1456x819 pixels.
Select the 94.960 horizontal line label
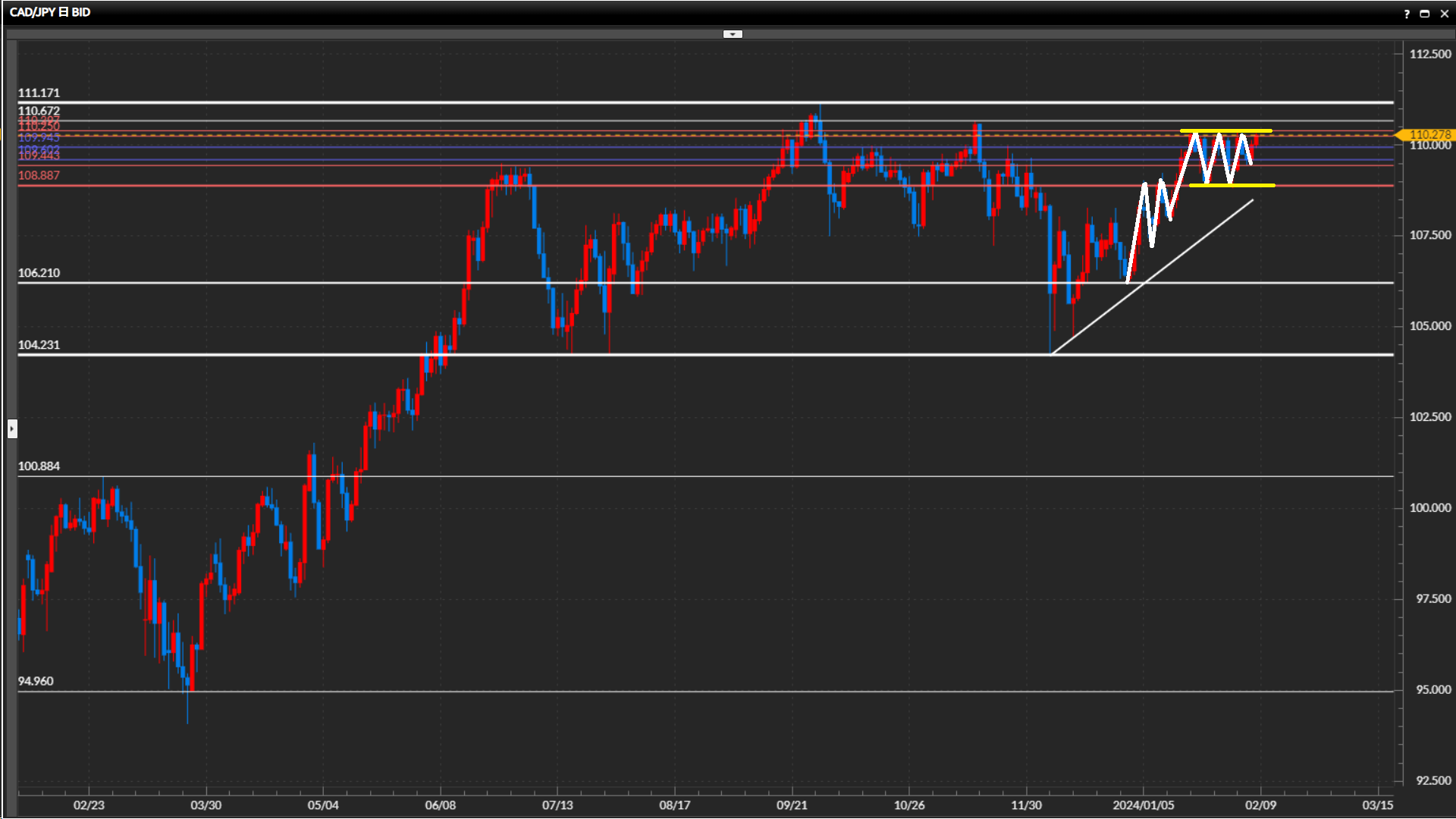pyautogui.click(x=36, y=681)
